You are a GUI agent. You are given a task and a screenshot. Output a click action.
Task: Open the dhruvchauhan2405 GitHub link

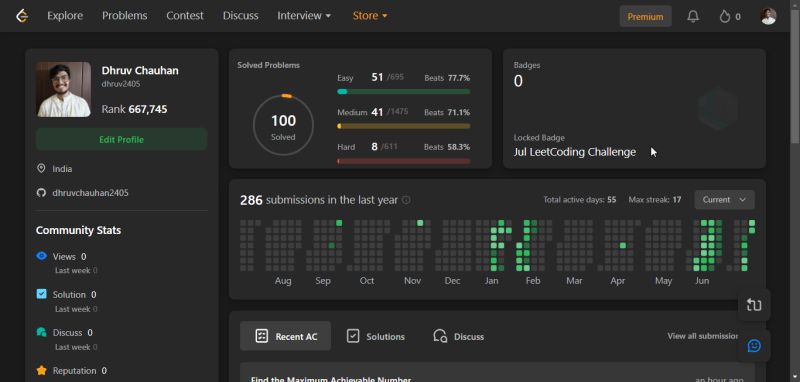click(x=90, y=193)
